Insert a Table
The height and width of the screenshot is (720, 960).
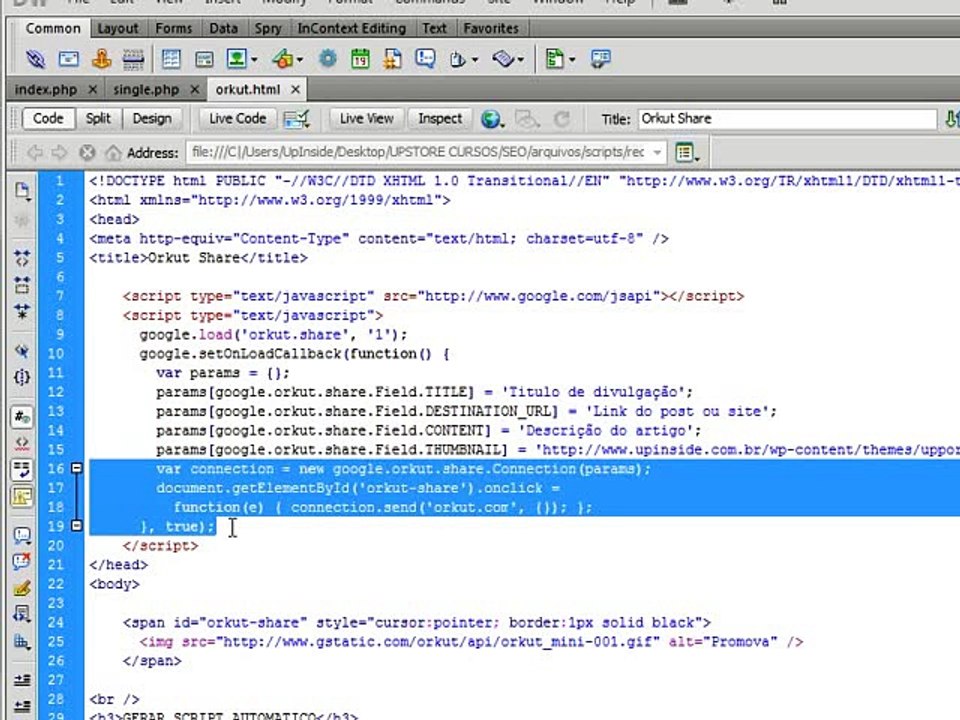click(171, 59)
